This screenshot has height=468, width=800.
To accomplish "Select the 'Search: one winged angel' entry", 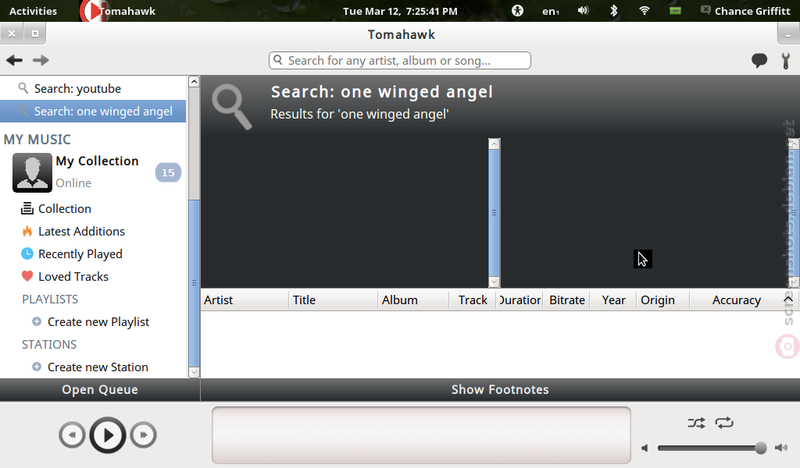I will point(93,111).
